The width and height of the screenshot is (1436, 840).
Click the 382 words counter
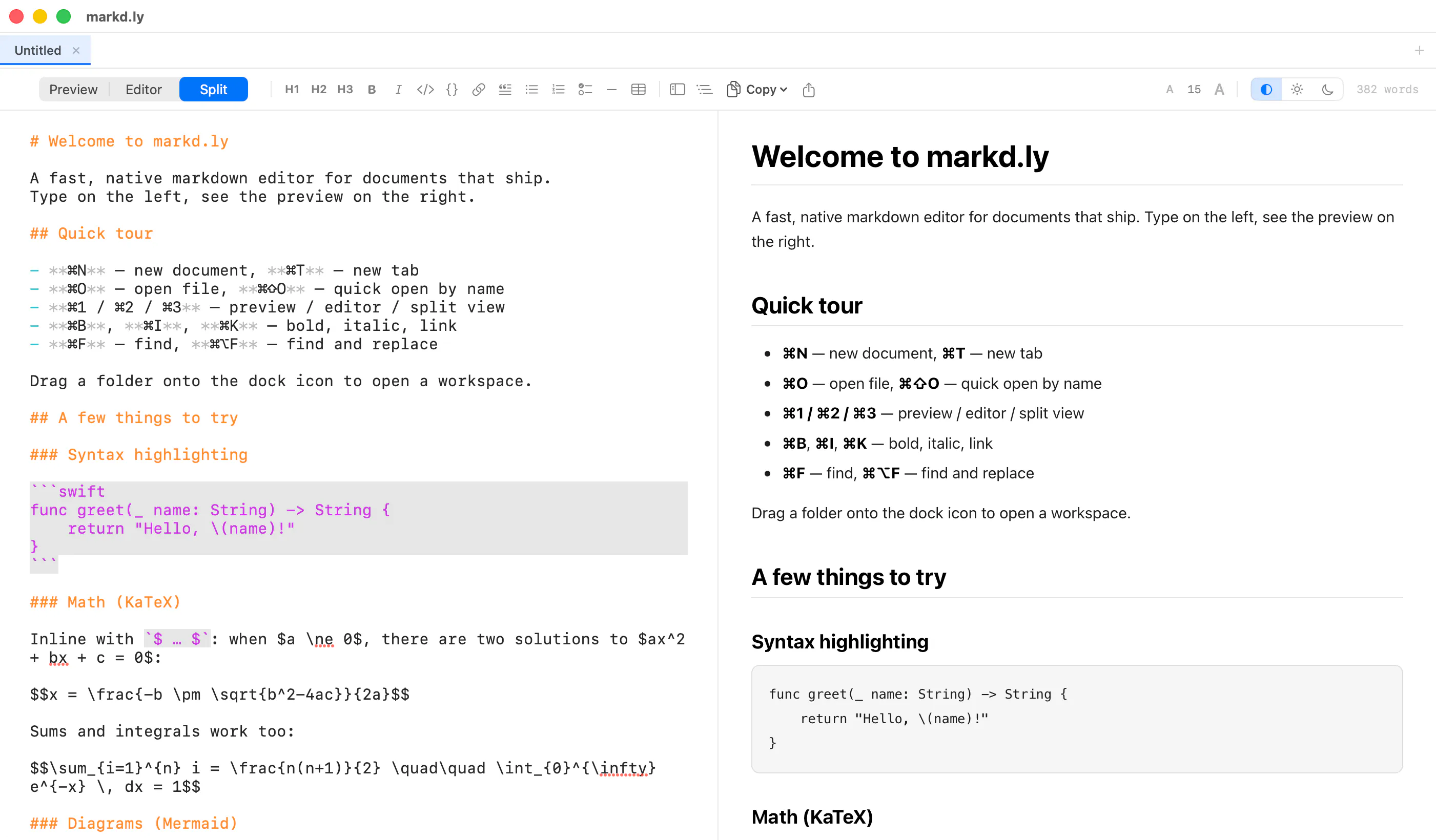pos(1387,90)
